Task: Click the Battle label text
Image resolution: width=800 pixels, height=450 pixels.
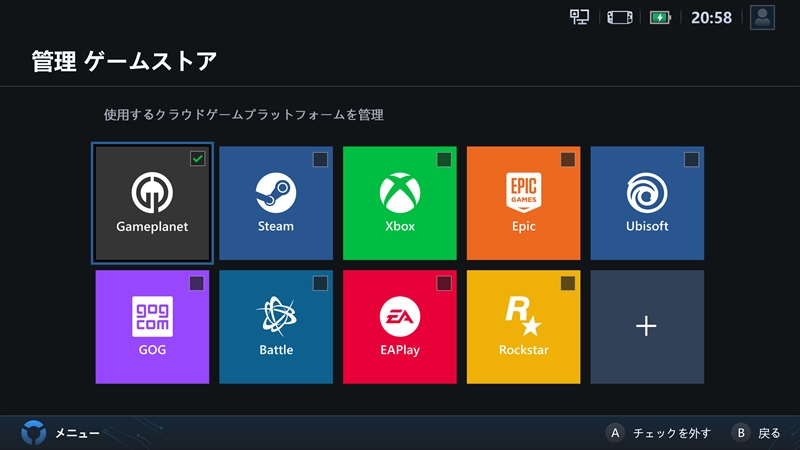Action: 276,350
